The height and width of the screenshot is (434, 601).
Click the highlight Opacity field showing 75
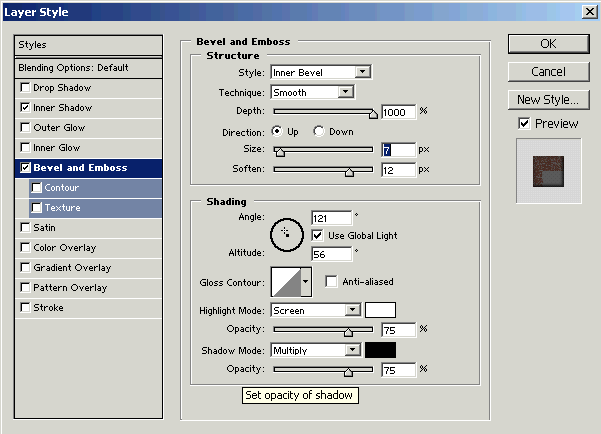pyautogui.click(x=399, y=330)
